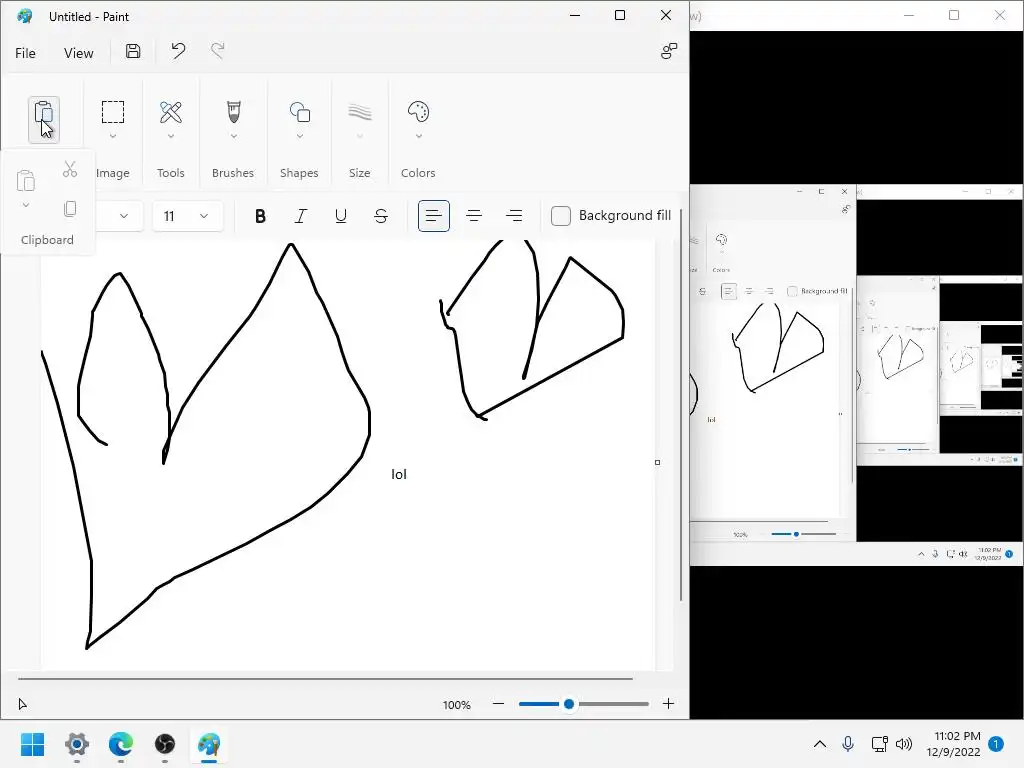Open the View menu

point(78,53)
